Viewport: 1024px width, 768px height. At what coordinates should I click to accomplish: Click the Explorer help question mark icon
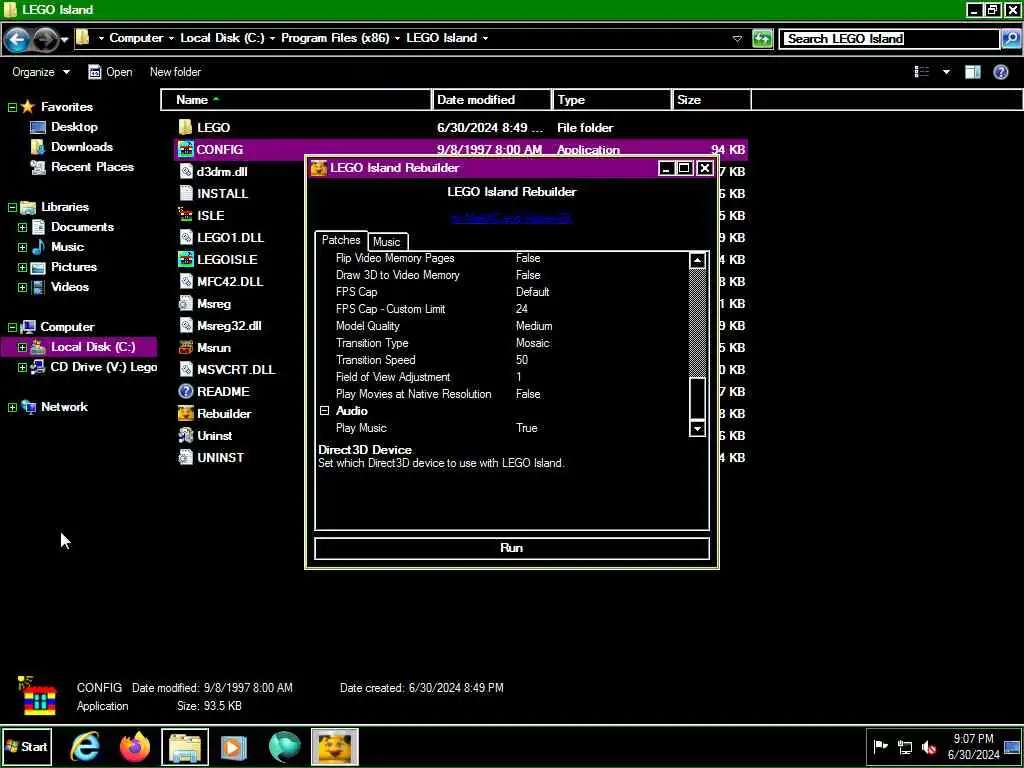[x=1000, y=72]
